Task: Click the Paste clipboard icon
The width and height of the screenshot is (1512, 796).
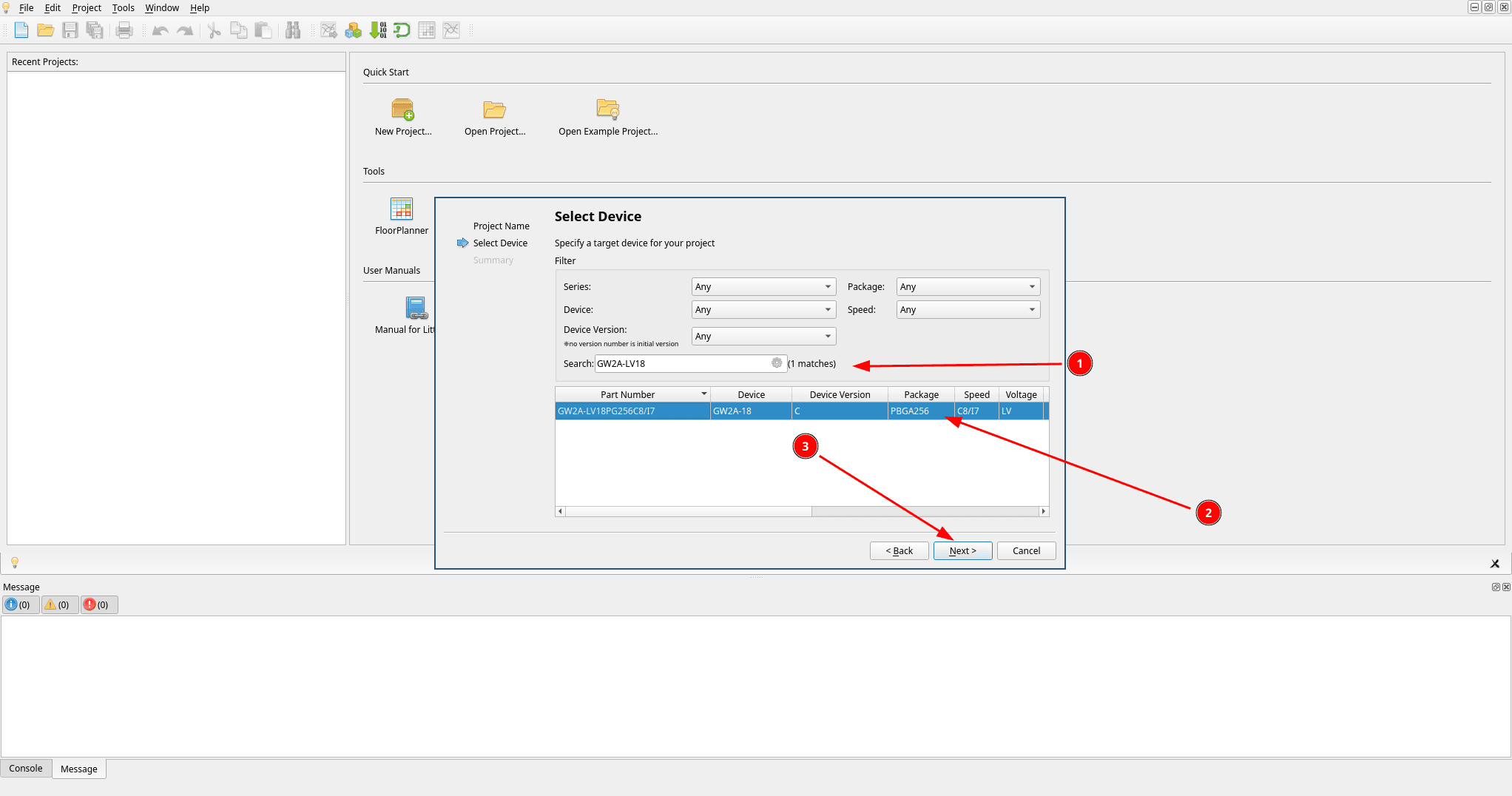Action: [263, 30]
